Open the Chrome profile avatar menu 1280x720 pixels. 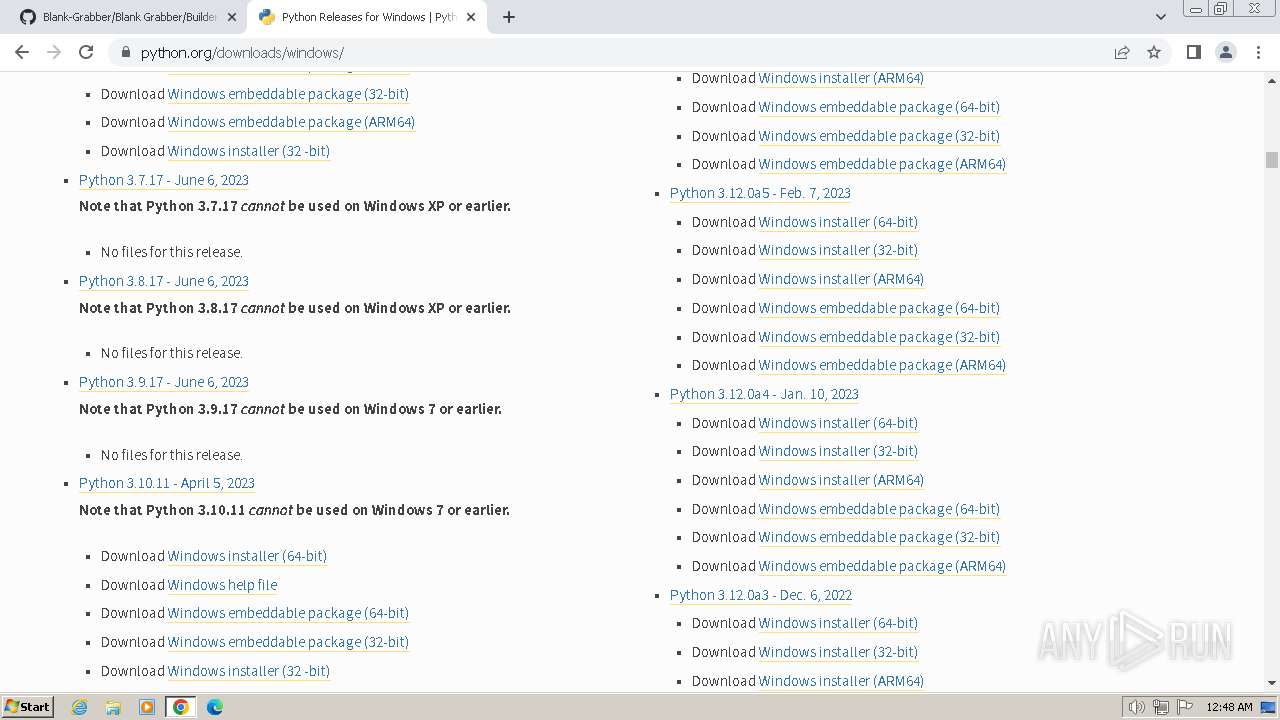(1226, 52)
